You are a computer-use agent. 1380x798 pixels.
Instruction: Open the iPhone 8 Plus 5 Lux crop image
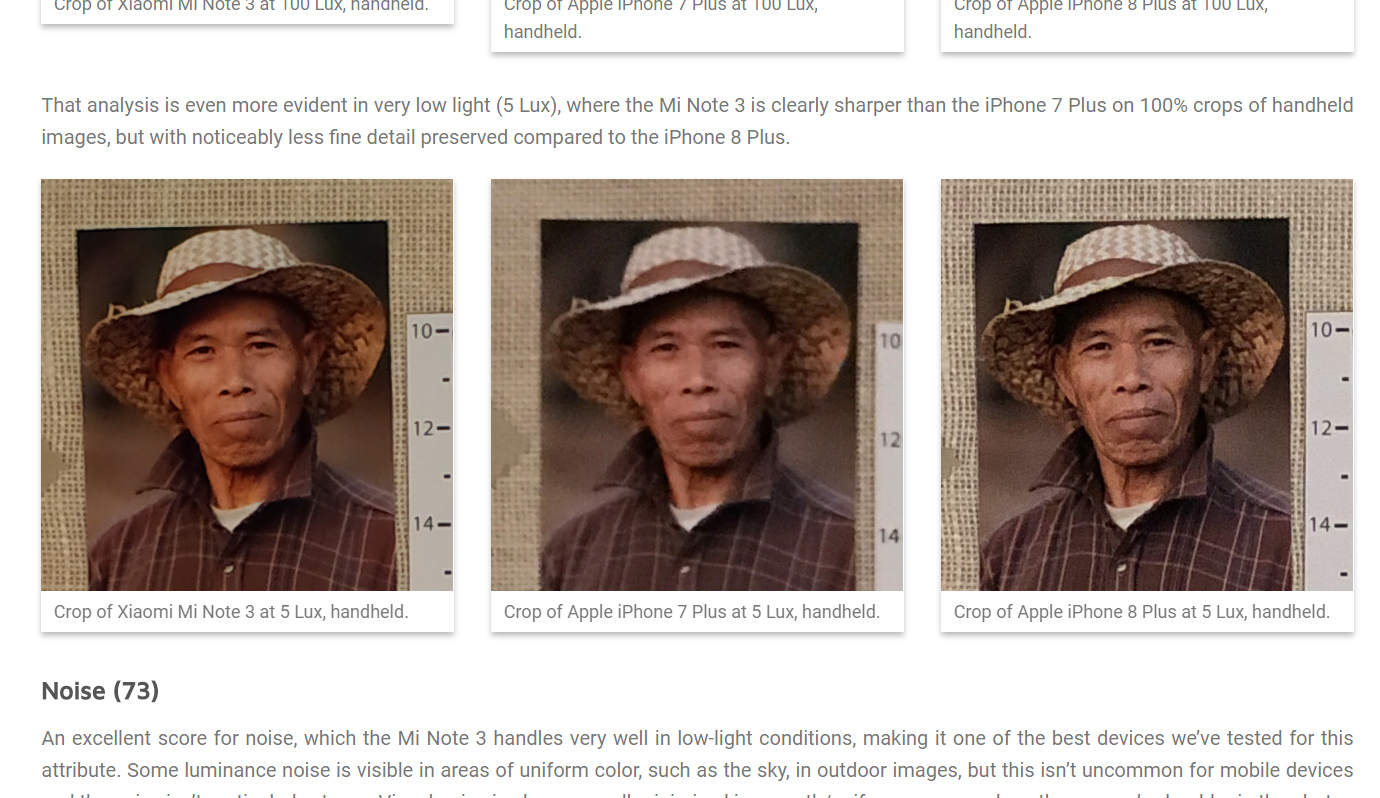(1147, 385)
